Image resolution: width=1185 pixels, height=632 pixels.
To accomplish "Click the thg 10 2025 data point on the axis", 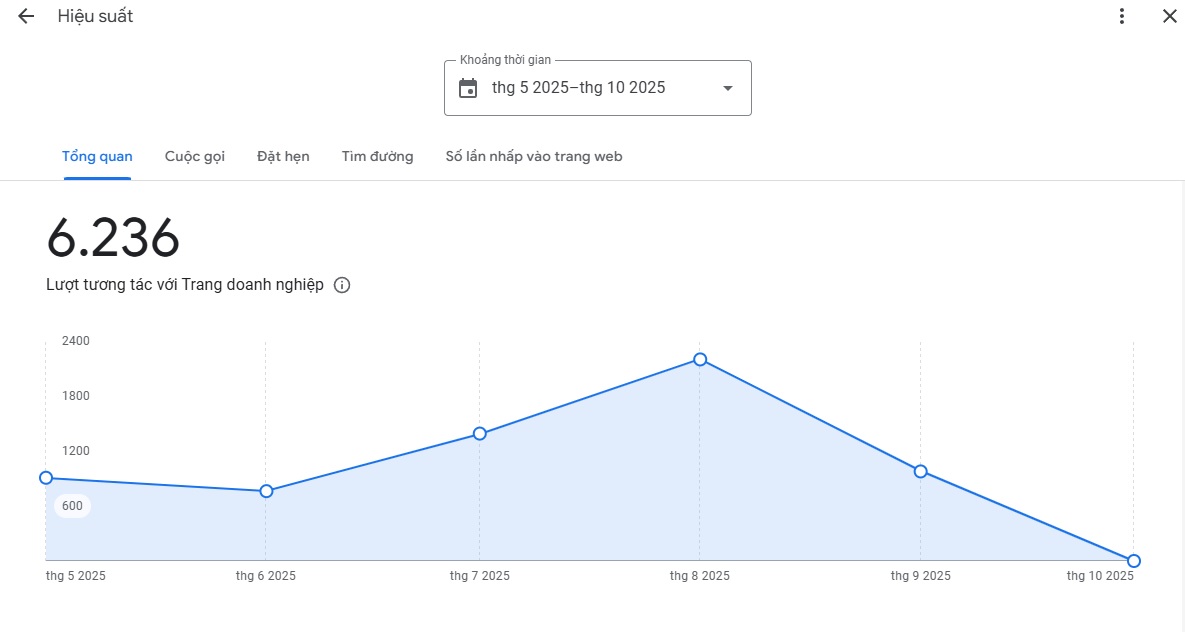I will click(1133, 560).
